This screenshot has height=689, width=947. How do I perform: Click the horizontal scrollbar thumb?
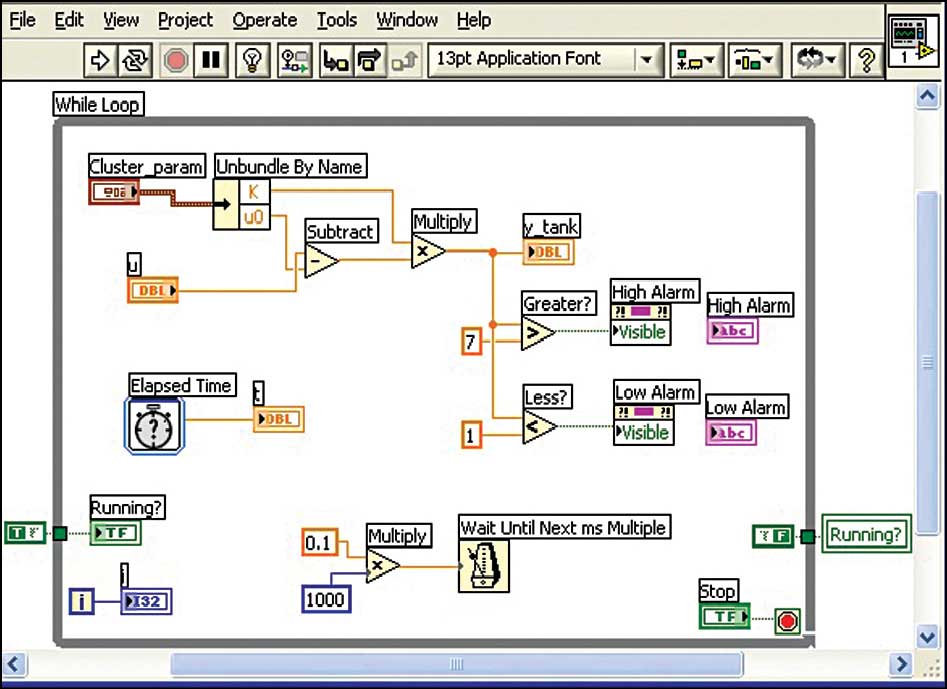coord(456,664)
